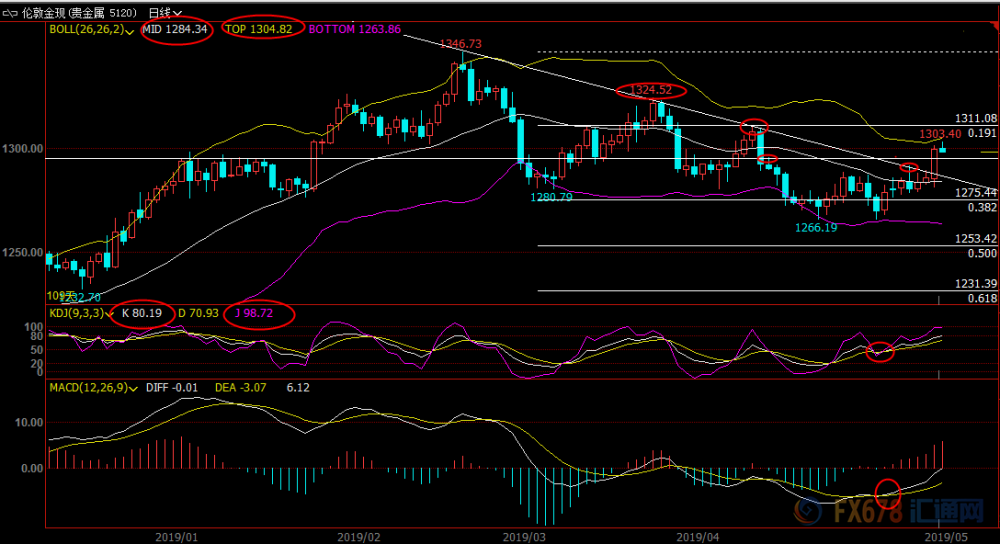Click the 1250.00 price axis label
This screenshot has height=544, width=1000.
coord(22,253)
